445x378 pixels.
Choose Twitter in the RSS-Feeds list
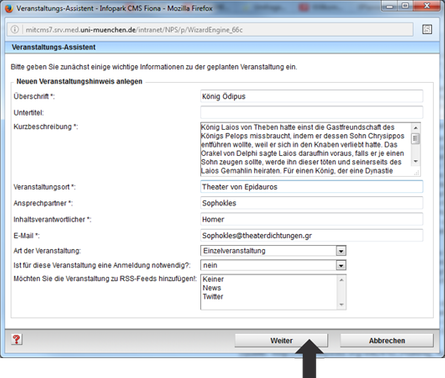point(213,297)
